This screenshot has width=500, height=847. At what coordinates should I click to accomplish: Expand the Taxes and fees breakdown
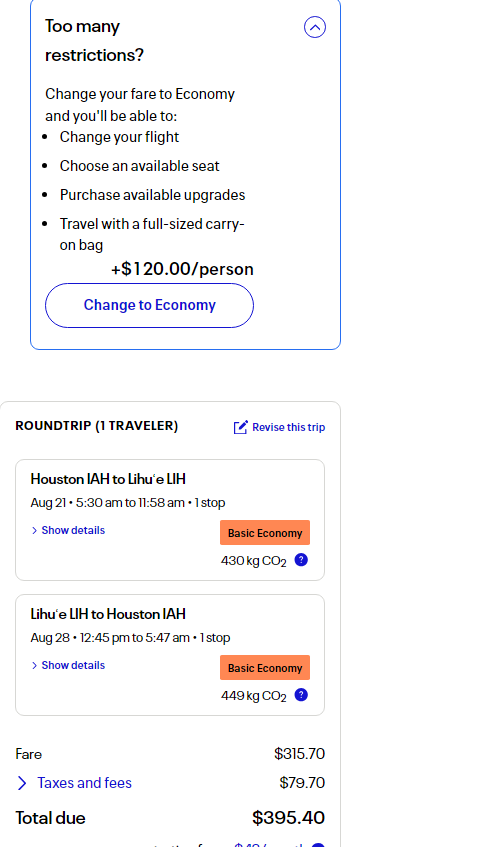click(x=84, y=783)
